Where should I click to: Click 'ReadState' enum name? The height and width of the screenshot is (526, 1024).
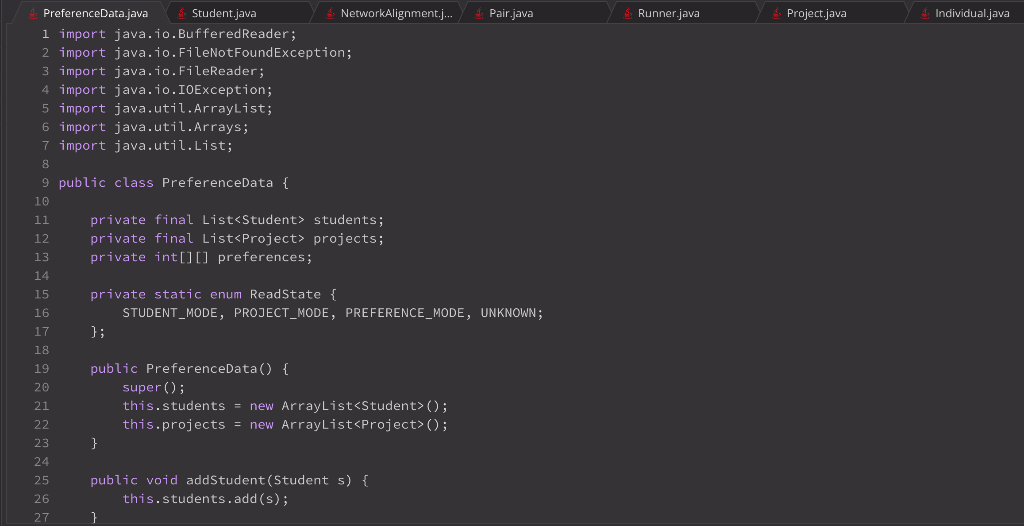point(285,295)
